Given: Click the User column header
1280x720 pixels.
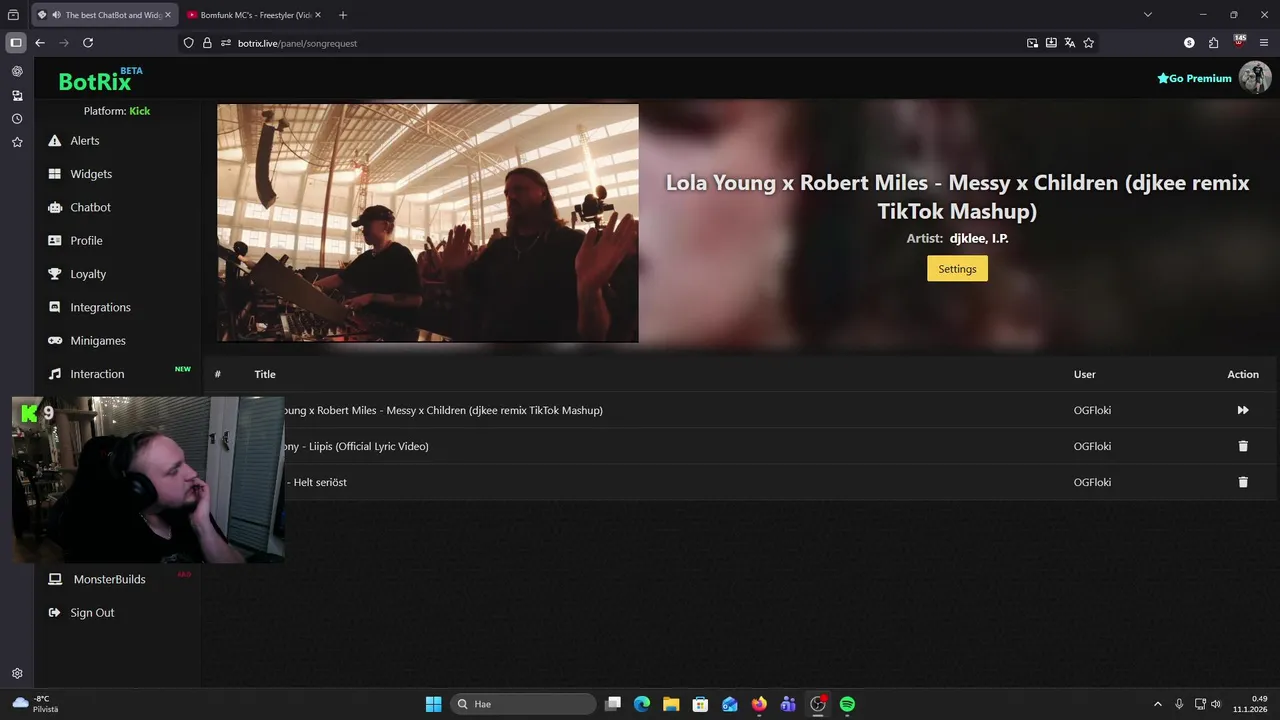Looking at the screenshot, I should (x=1085, y=374).
